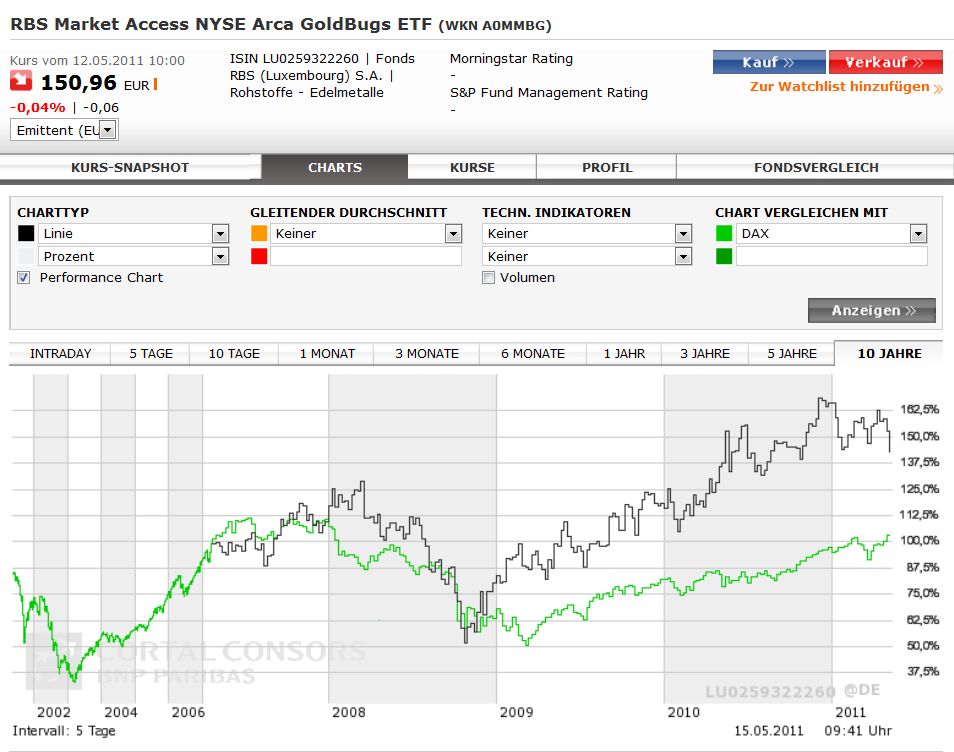Select the Intraday time range
This screenshot has width=954, height=752.
point(60,353)
